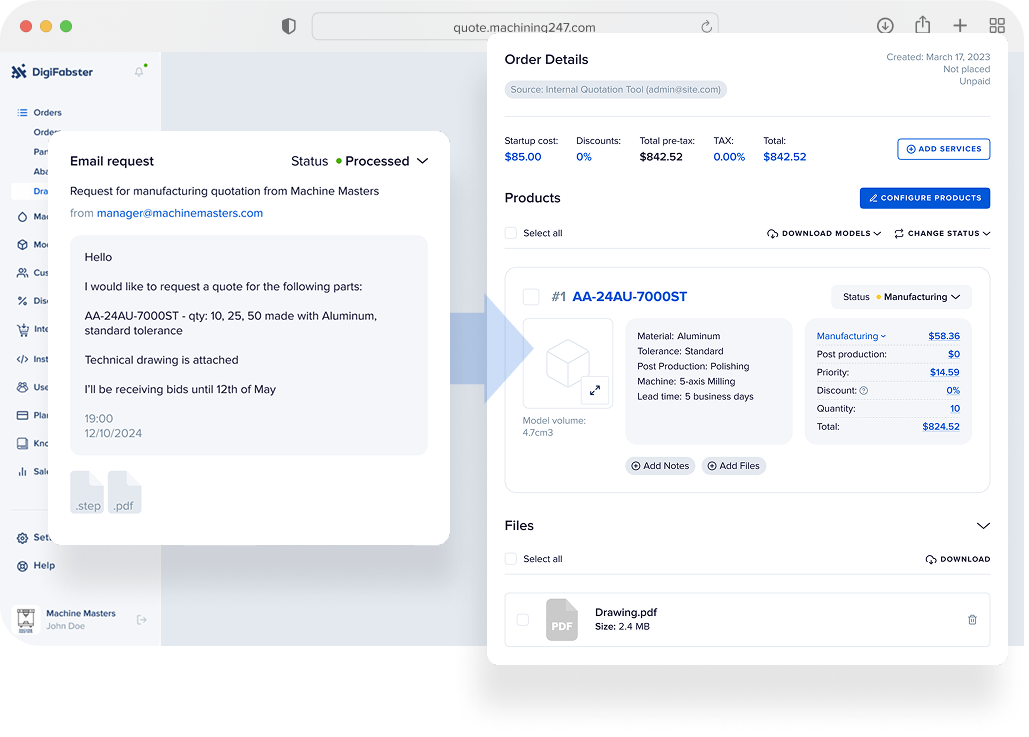
Task: Click the percent Discounts icon in sidebar
Action: pos(22,301)
